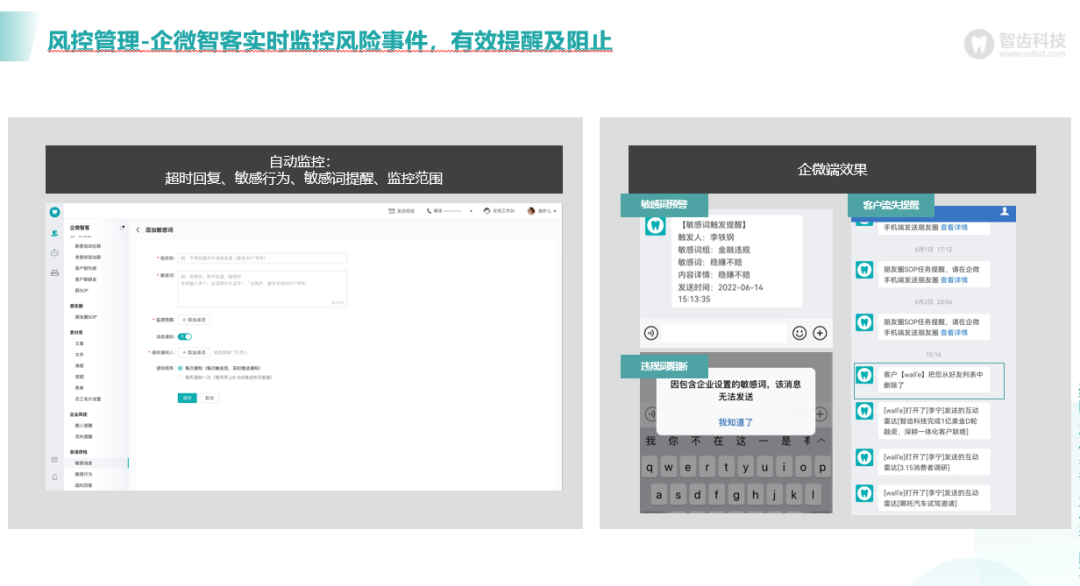
Task: Tap the p key on the keyboard
Action: [822, 468]
